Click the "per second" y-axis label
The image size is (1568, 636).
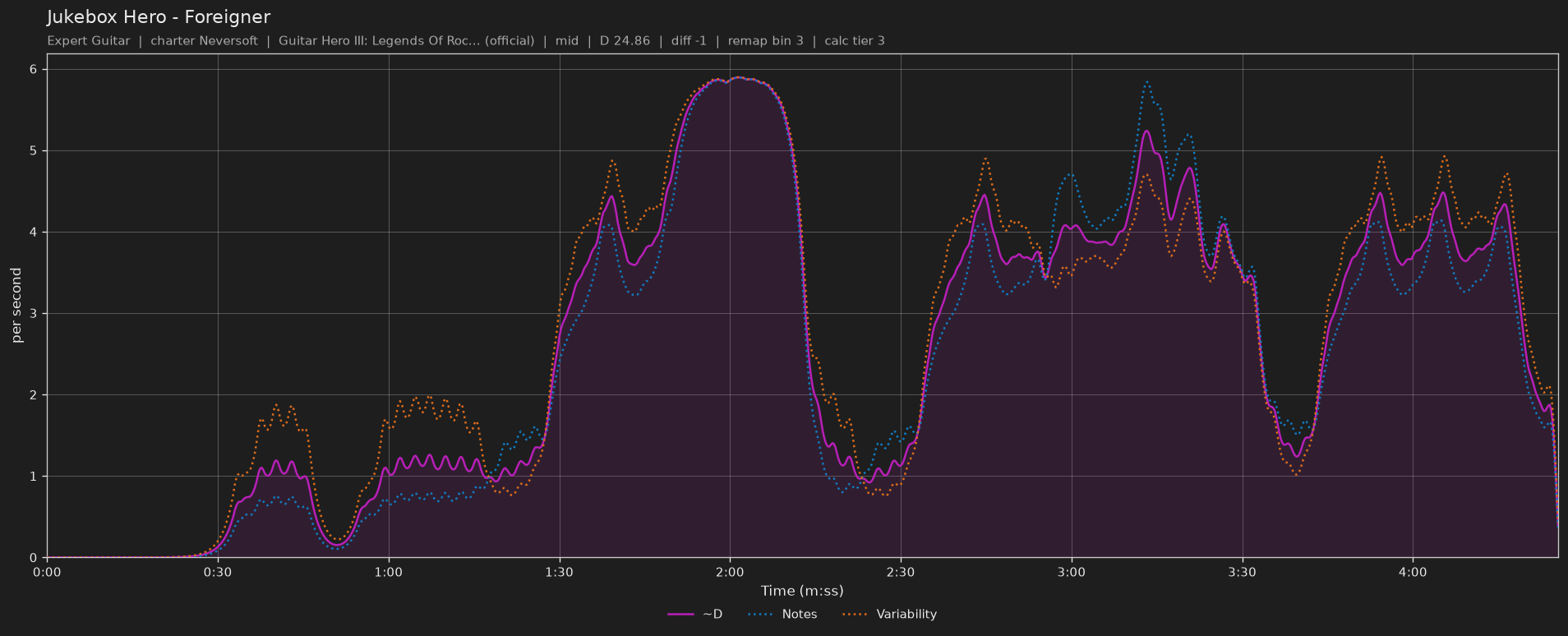[x=16, y=306]
